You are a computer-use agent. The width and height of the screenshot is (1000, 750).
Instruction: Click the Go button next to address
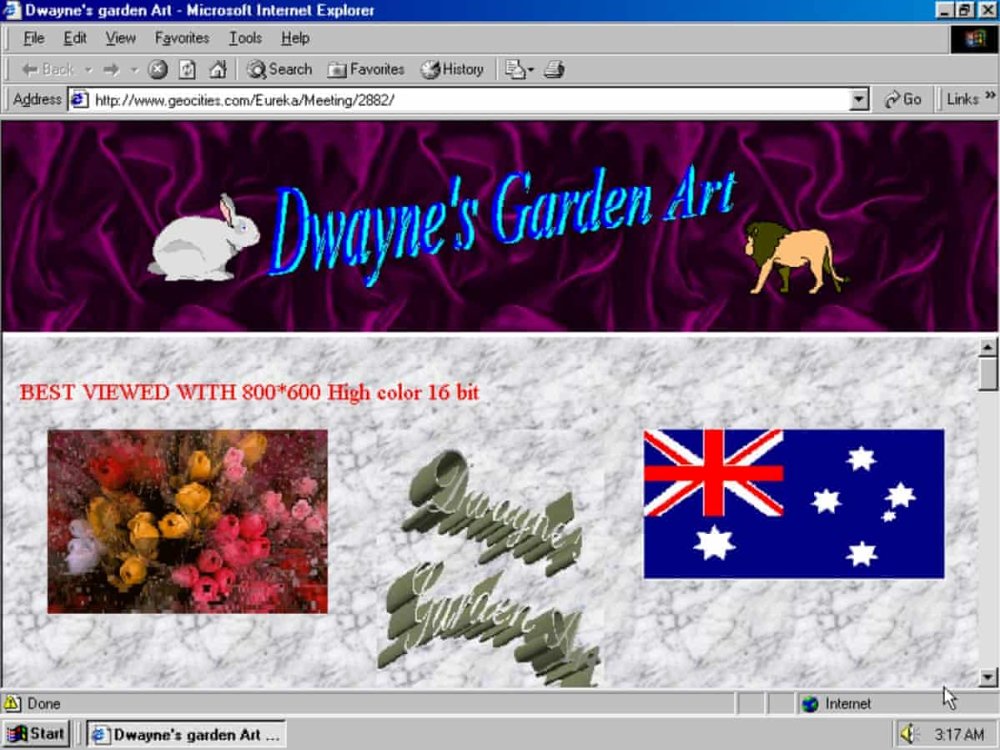coord(902,99)
